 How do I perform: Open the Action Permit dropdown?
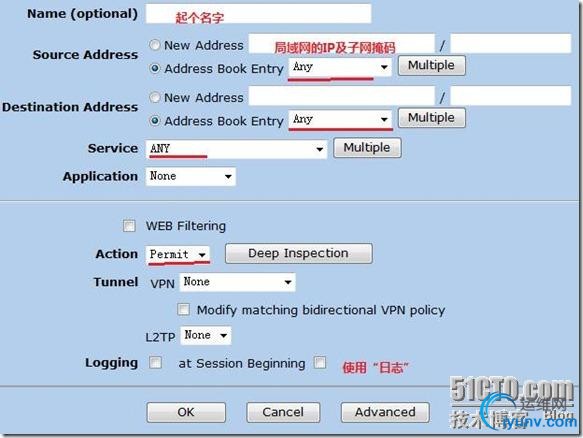point(177,255)
